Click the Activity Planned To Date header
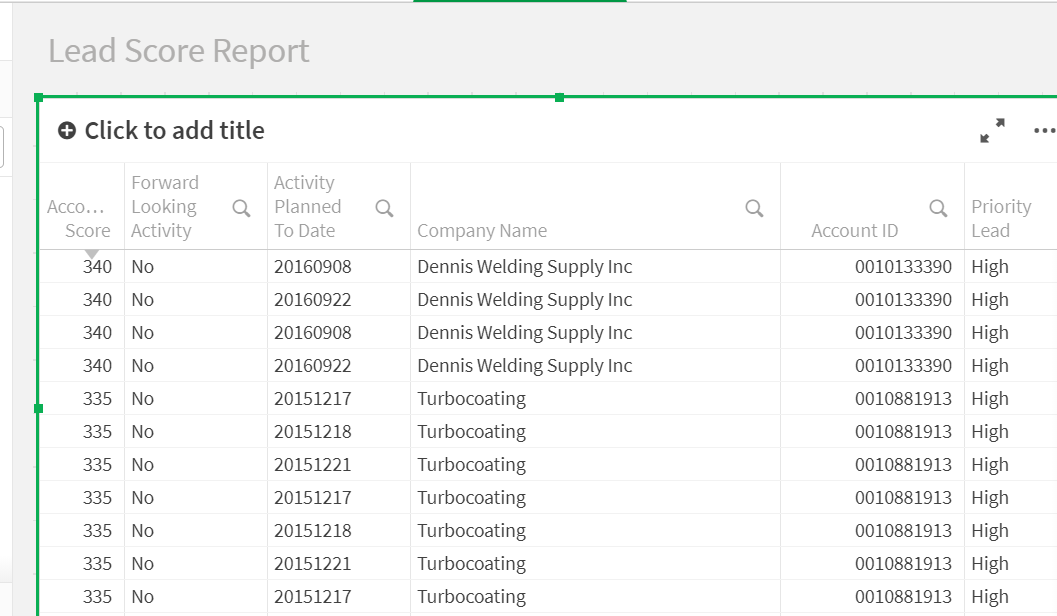The image size is (1057, 616). point(308,207)
